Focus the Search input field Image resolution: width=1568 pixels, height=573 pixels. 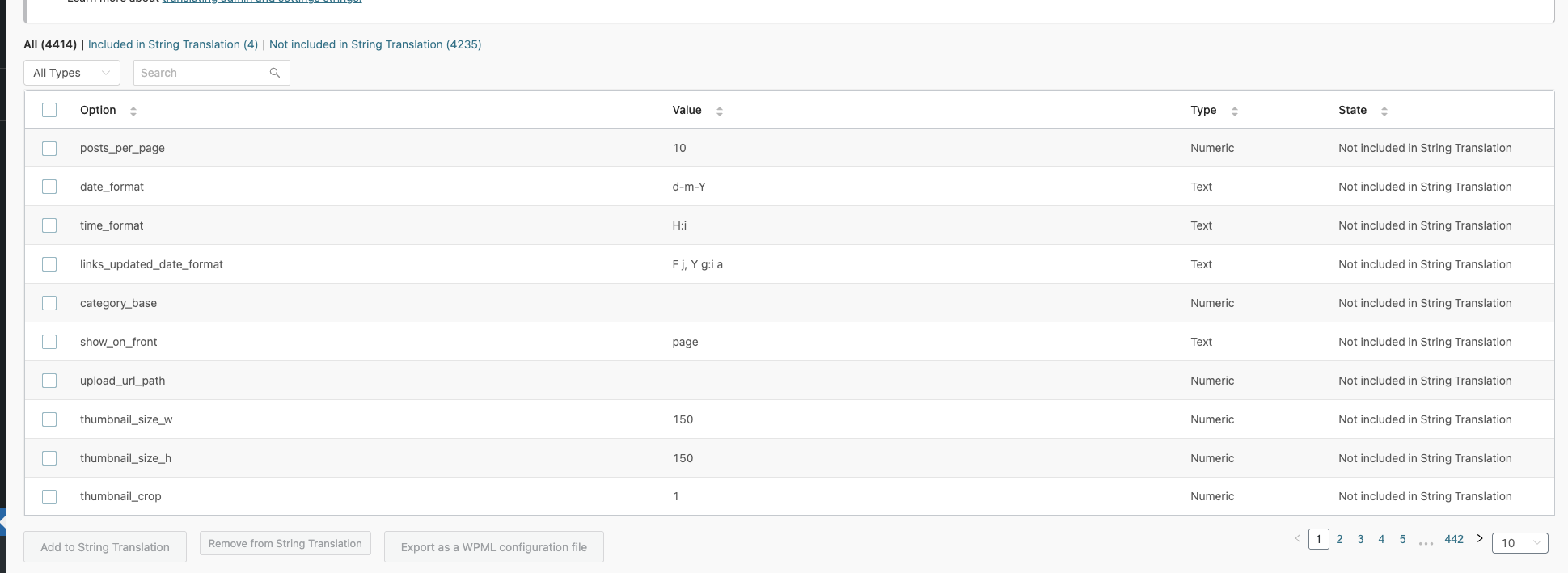tap(202, 73)
